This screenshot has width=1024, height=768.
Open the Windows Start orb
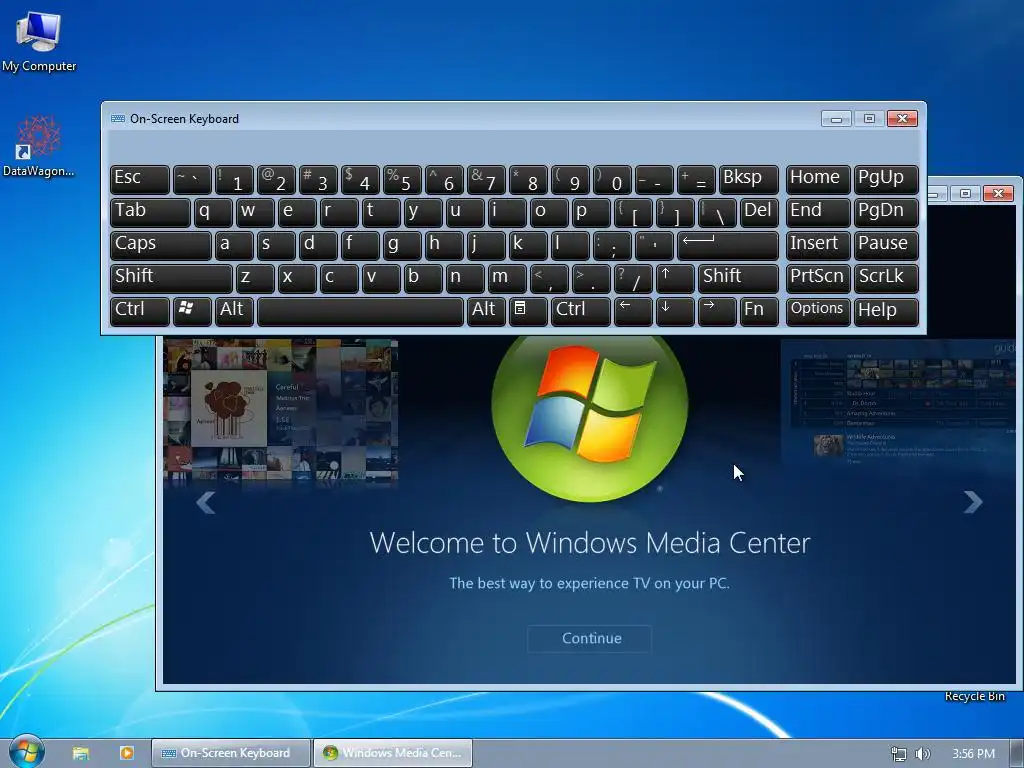(26, 751)
